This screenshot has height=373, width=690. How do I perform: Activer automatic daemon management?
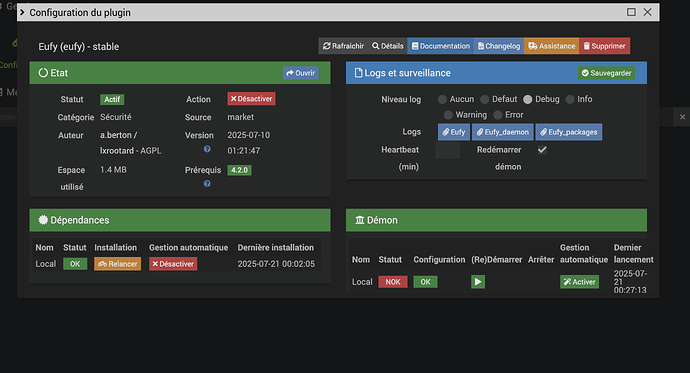tap(580, 282)
